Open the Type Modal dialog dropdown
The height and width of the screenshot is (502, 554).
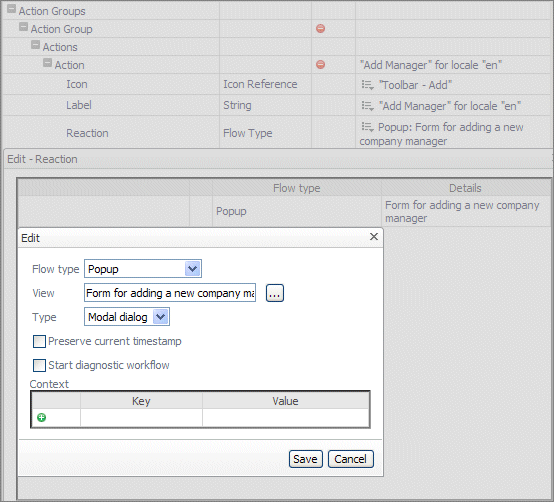(x=161, y=317)
